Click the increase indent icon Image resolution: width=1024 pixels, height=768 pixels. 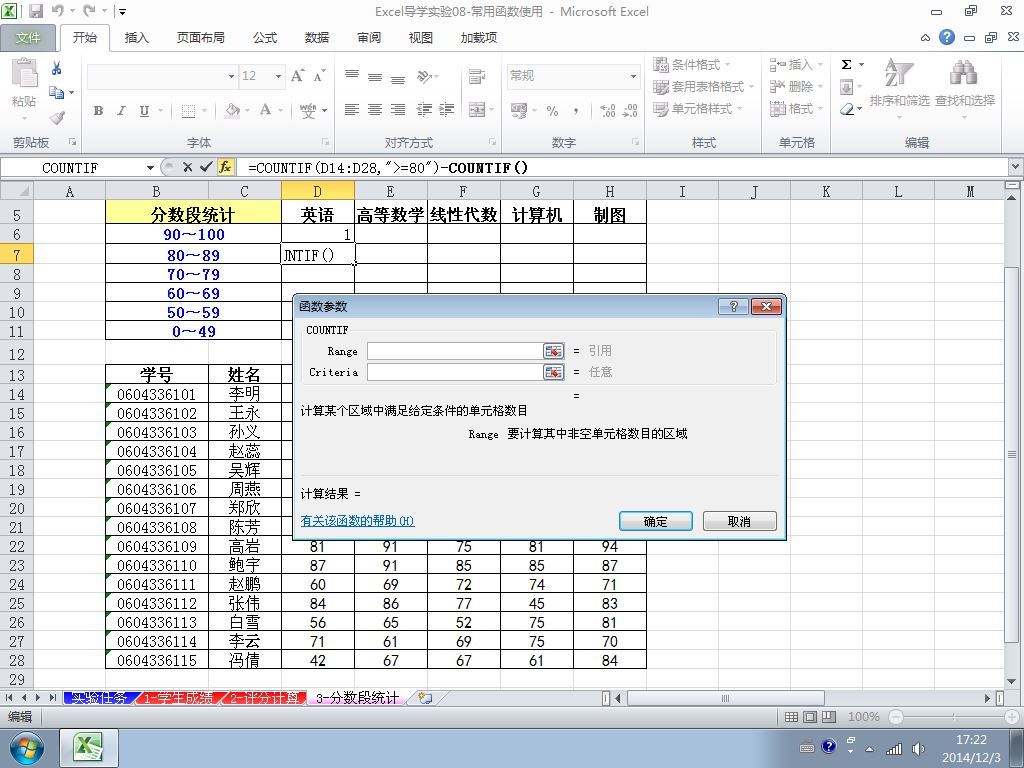click(447, 110)
